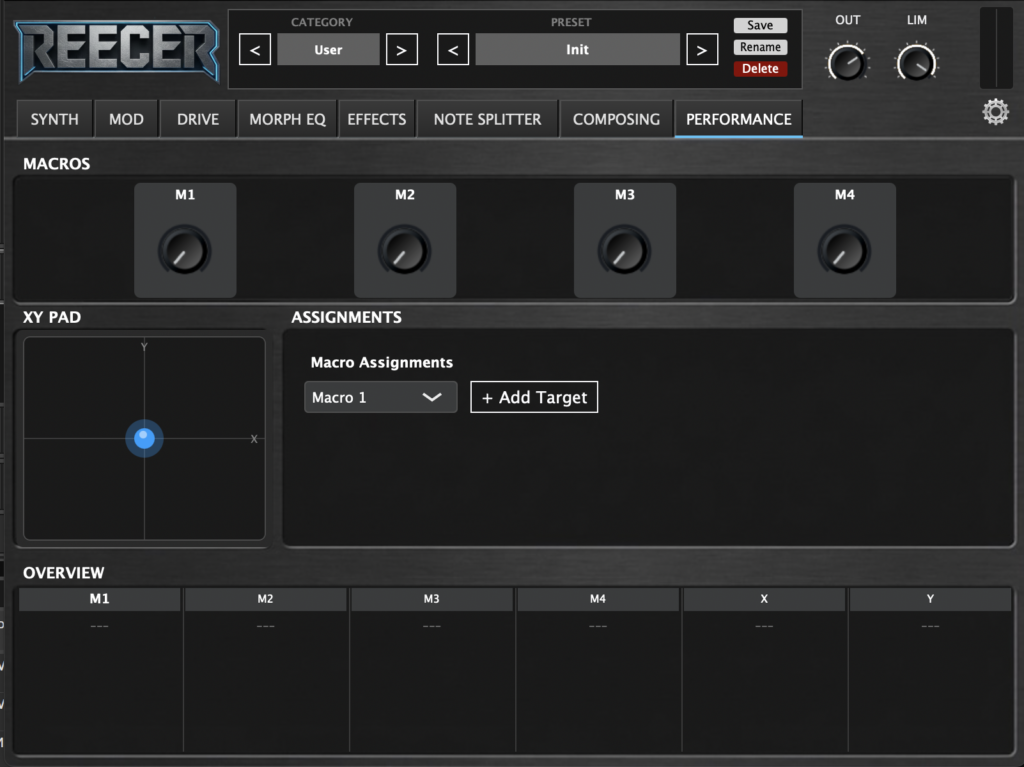Image resolution: width=1024 pixels, height=767 pixels.
Task: Click the red Delete preset button
Action: click(x=760, y=69)
